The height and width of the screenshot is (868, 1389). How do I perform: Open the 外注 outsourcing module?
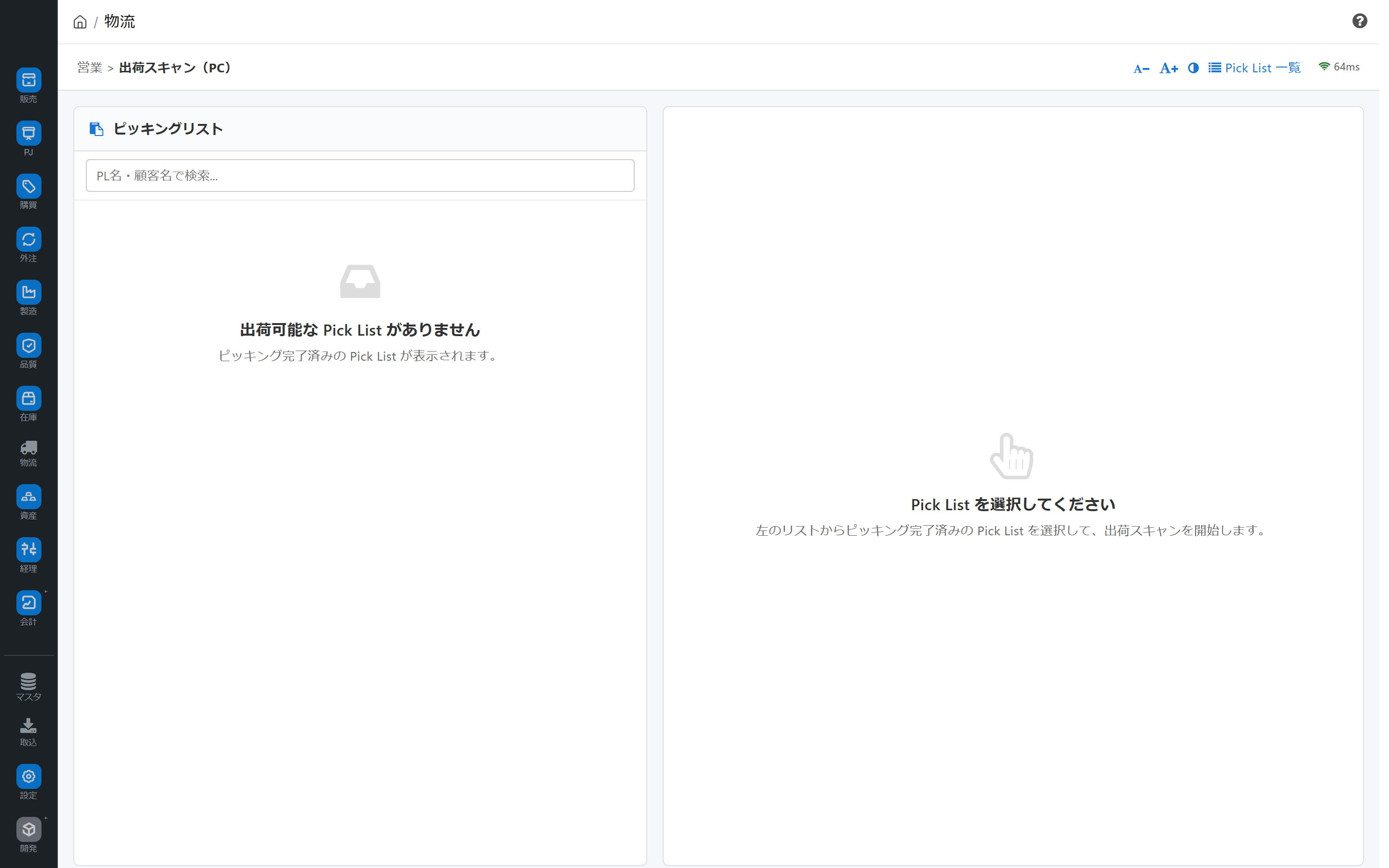pyautogui.click(x=29, y=245)
